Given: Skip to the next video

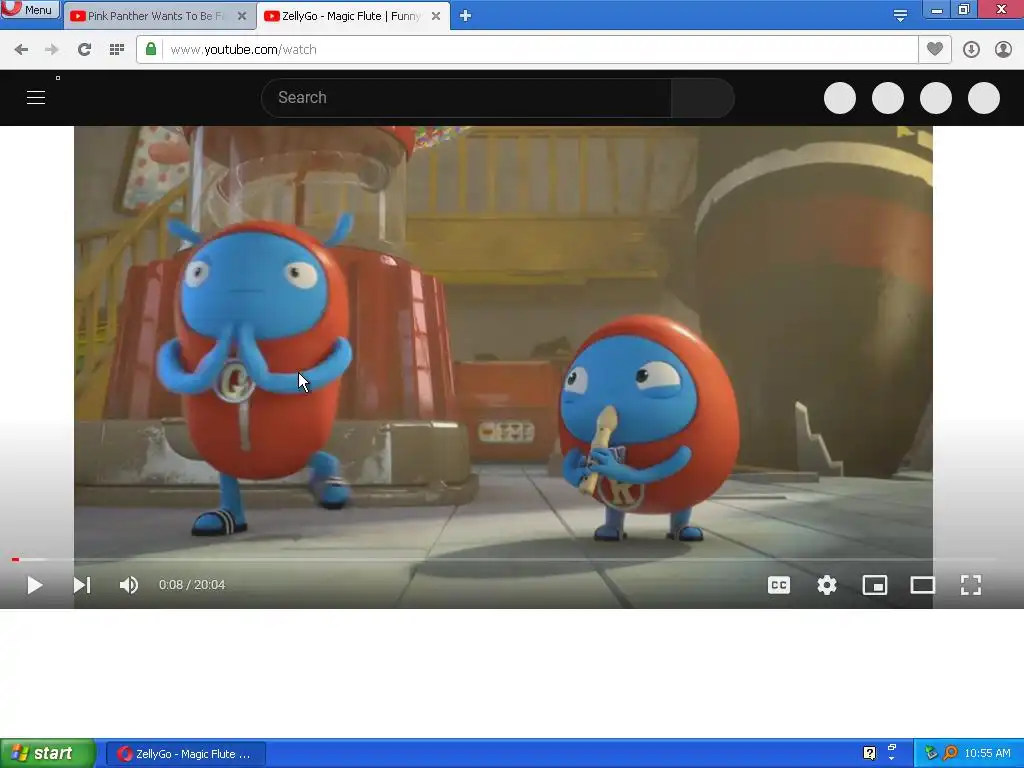Looking at the screenshot, I should [x=82, y=585].
